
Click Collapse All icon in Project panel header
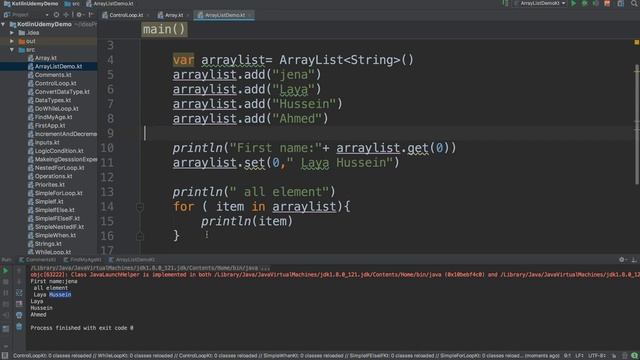pyautogui.click(x=66, y=15)
